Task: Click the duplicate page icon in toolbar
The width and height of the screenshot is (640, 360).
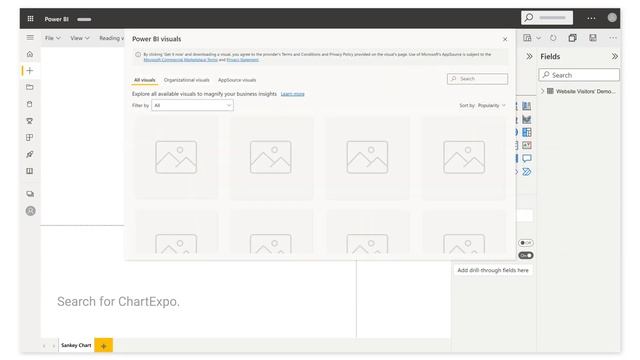Action: (x=573, y=38)
